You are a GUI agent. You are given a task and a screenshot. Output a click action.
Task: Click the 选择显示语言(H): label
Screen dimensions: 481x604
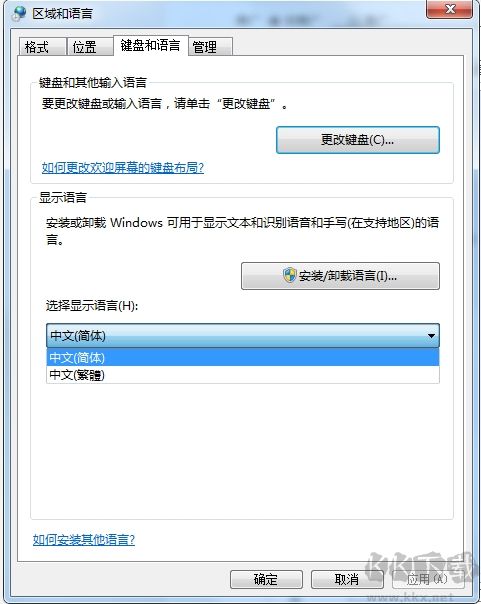92,306
